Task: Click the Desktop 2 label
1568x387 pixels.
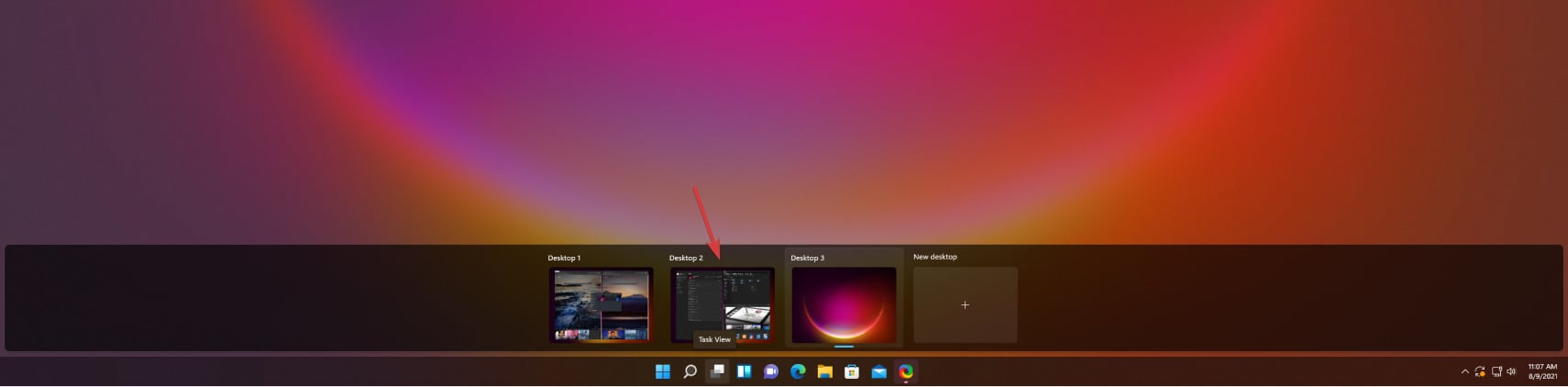Action: (x=686, y=258)
